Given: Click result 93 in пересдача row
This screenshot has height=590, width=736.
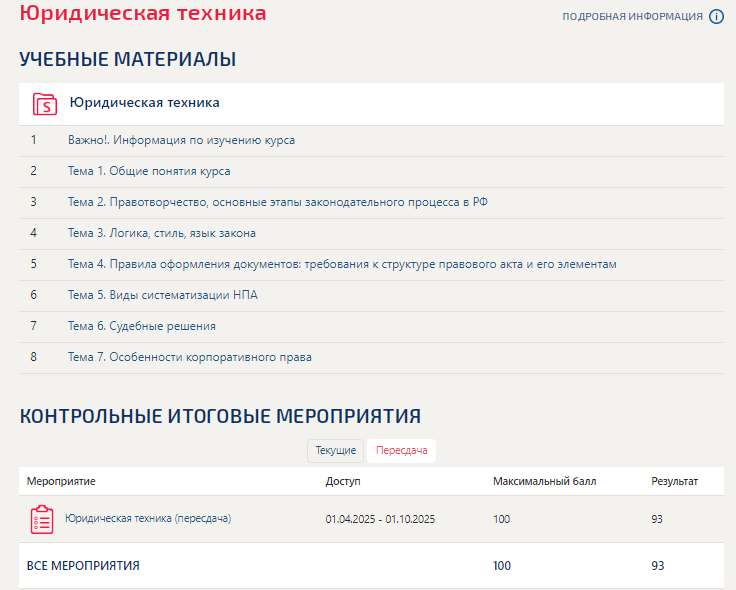Looking at the screenshot, I should click(x=657, y=519).
